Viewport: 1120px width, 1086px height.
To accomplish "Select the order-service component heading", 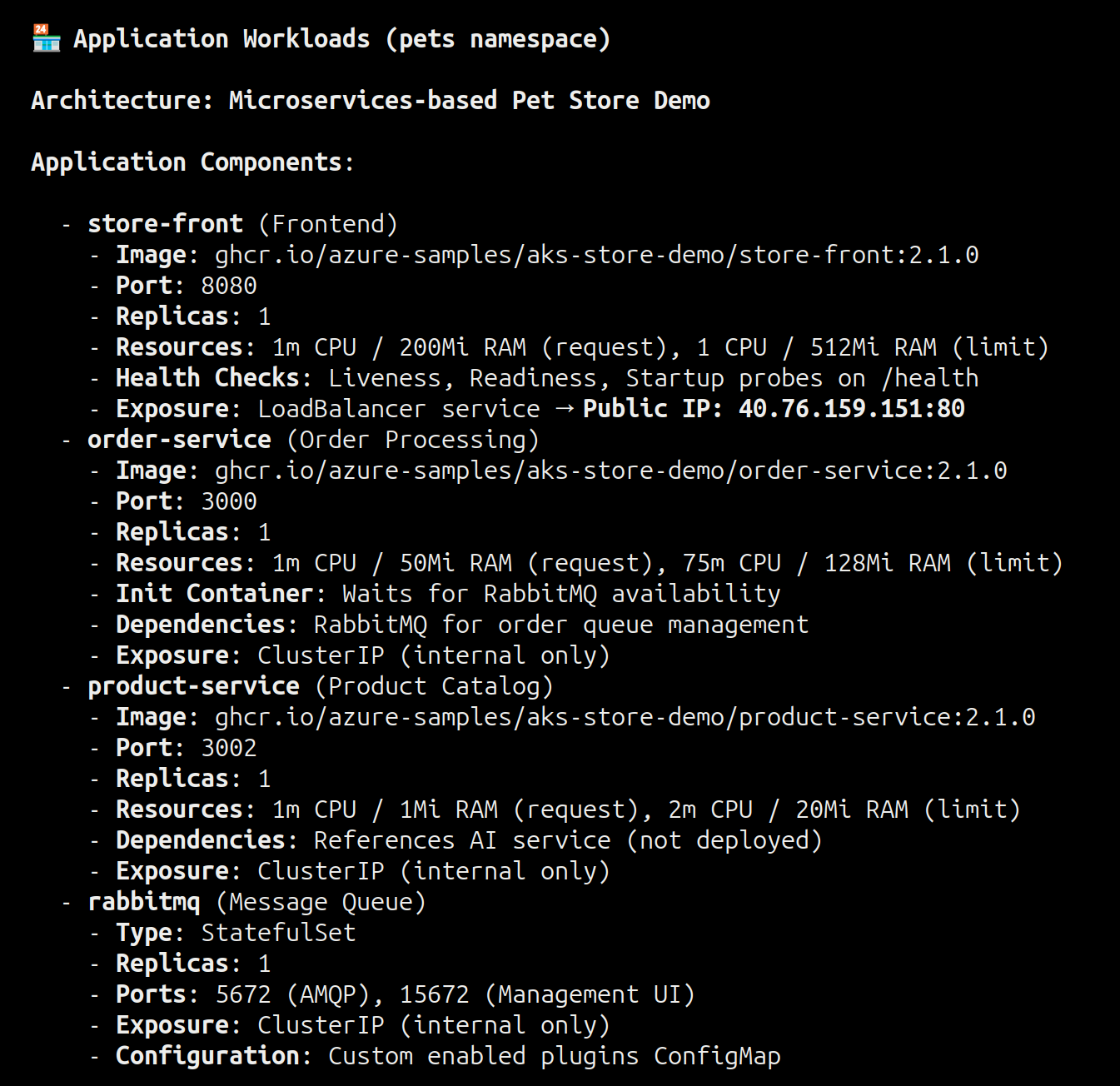I will (179, 440).
